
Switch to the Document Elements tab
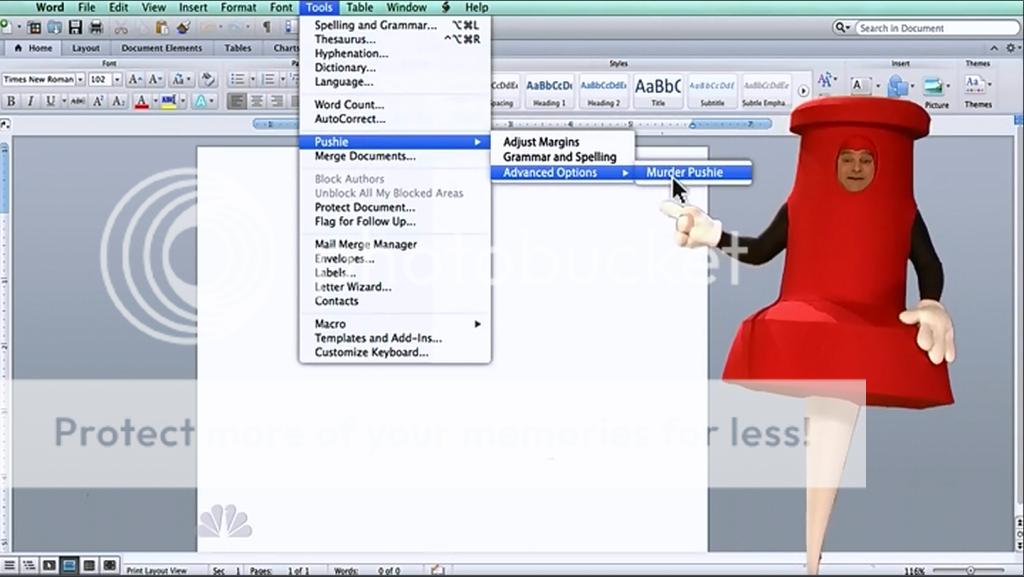[161, 48]
